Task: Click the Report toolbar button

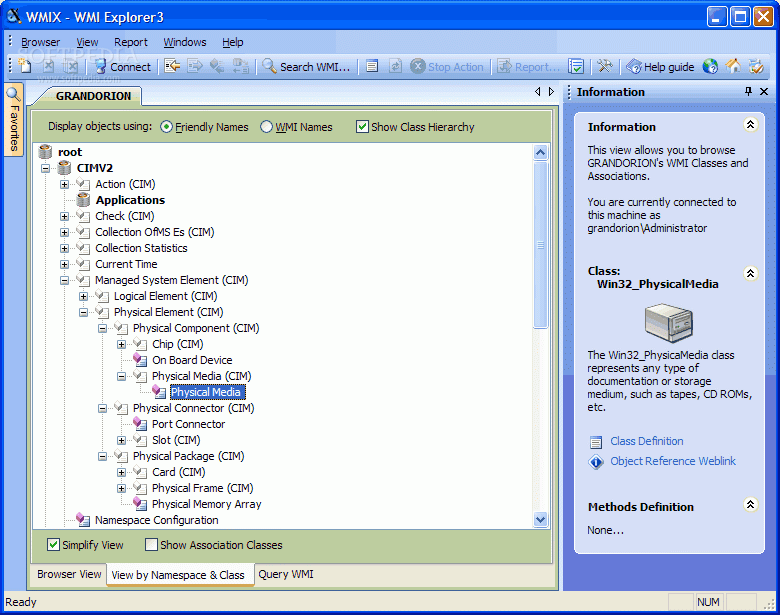Action: point(529,67)
